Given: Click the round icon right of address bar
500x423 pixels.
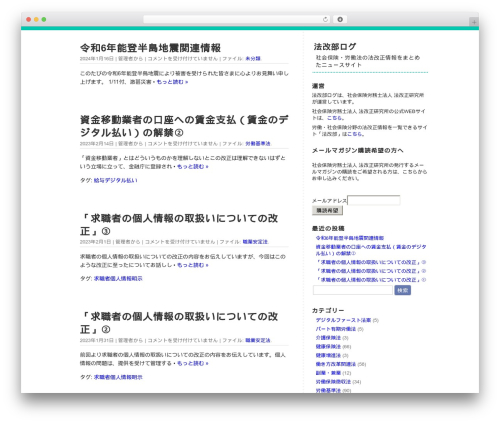Looking at the screenshot, I should pos(340,19).
